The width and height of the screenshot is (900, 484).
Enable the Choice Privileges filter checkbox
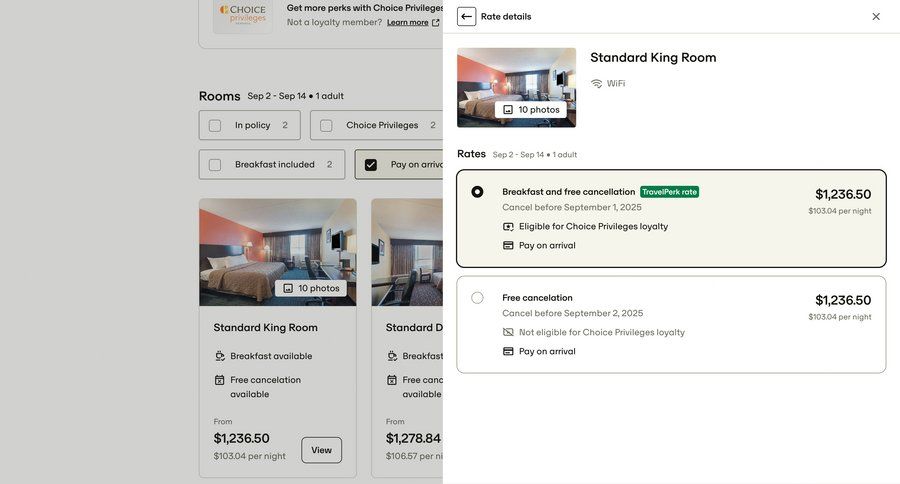click(x=326, y=126)
